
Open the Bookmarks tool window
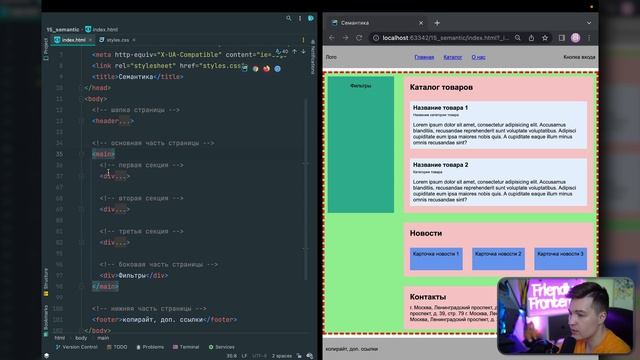46,321
